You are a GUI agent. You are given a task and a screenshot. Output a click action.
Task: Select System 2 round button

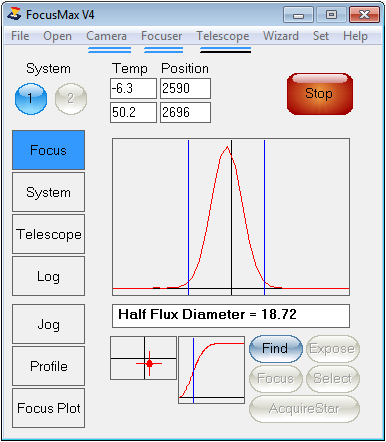[71, 99]
